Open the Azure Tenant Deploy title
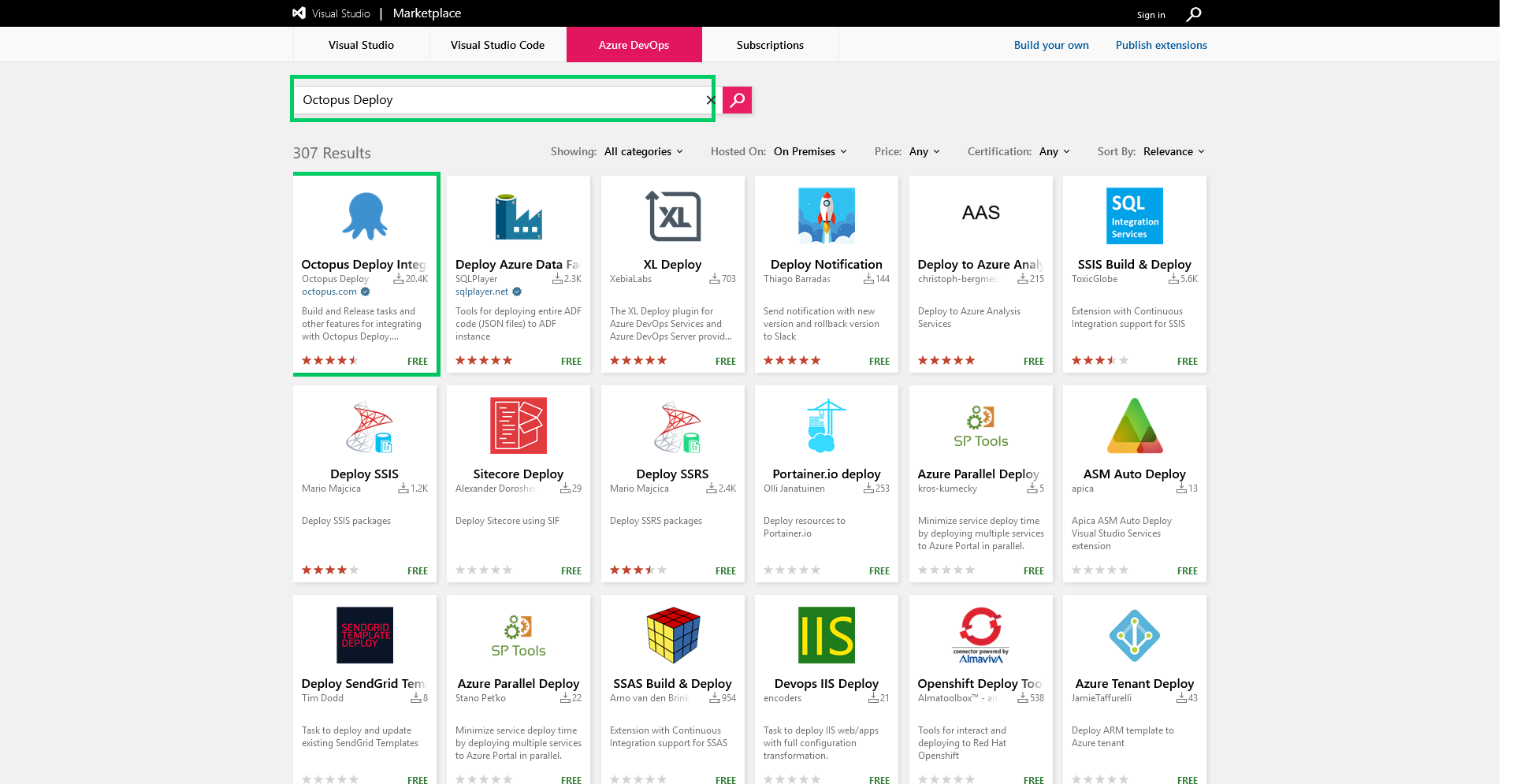Viewport: 1513px width, 784px height. tap(1135, 684)
